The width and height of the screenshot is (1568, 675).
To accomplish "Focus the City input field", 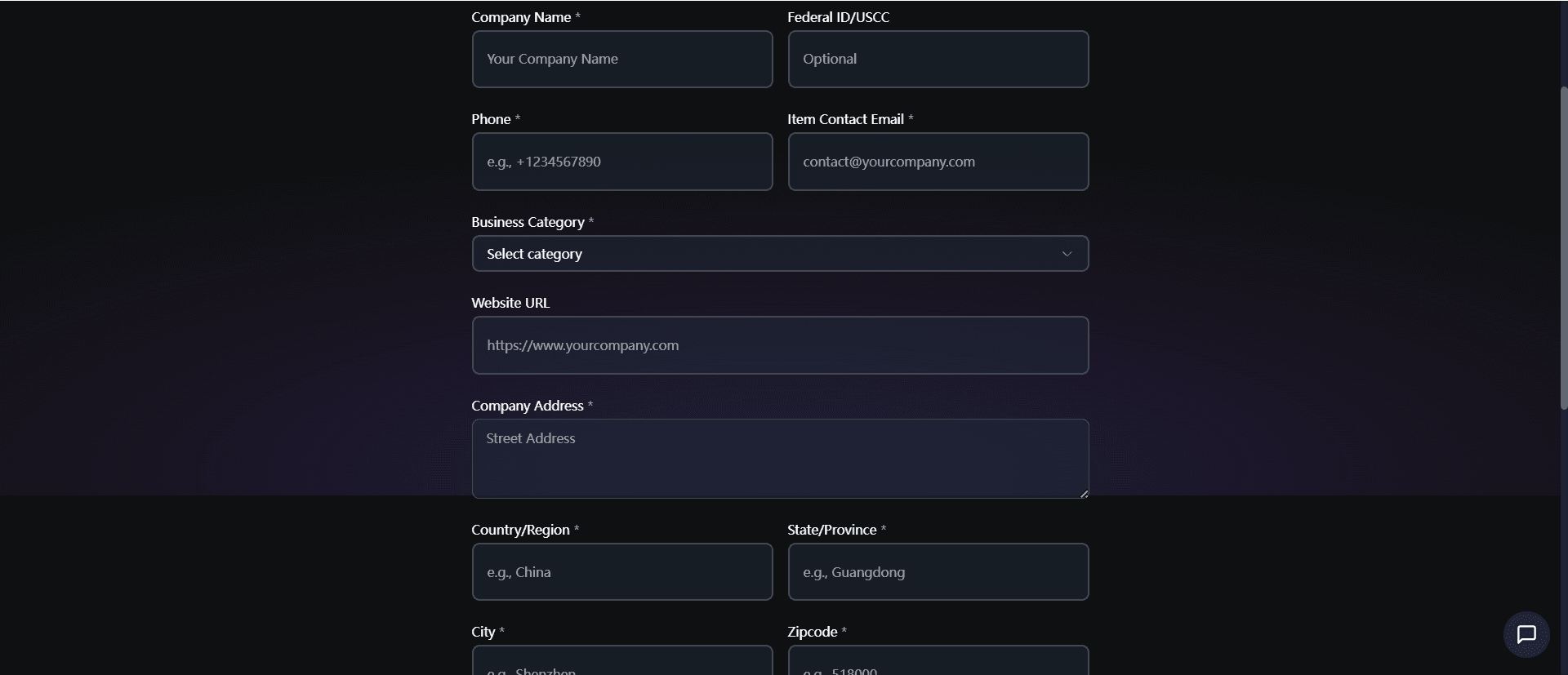I will point(621,662).
